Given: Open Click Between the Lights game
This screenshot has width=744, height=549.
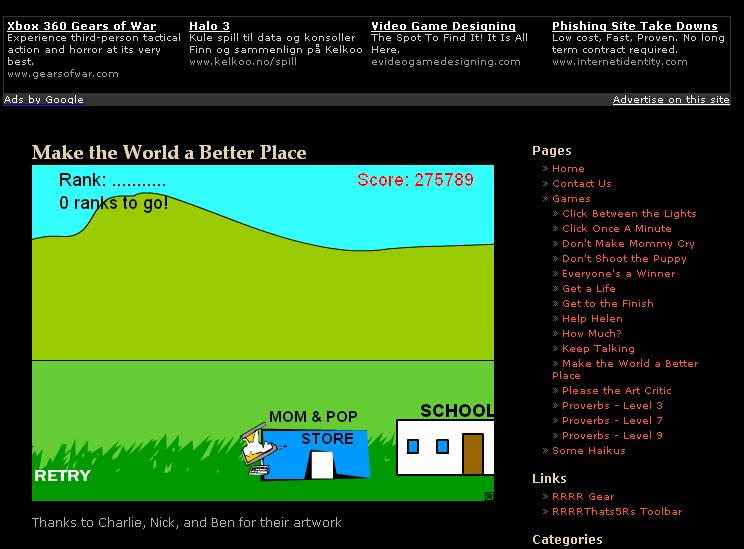Looking at the screenshot, I should pyautogui.click(x=629, y=214).
